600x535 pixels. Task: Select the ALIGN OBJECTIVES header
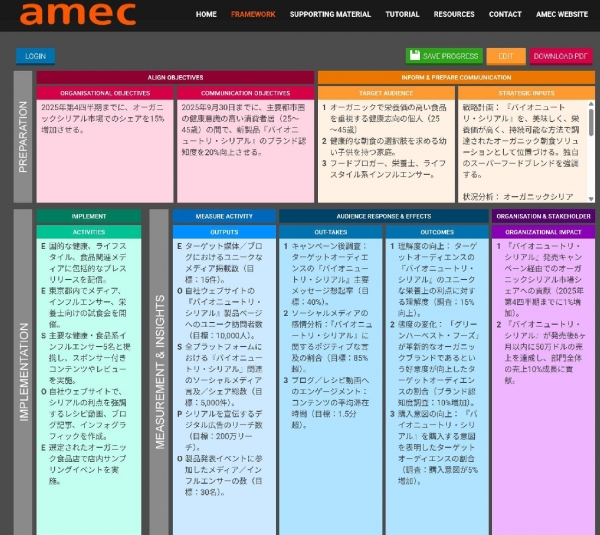click(x=175, y=77)
